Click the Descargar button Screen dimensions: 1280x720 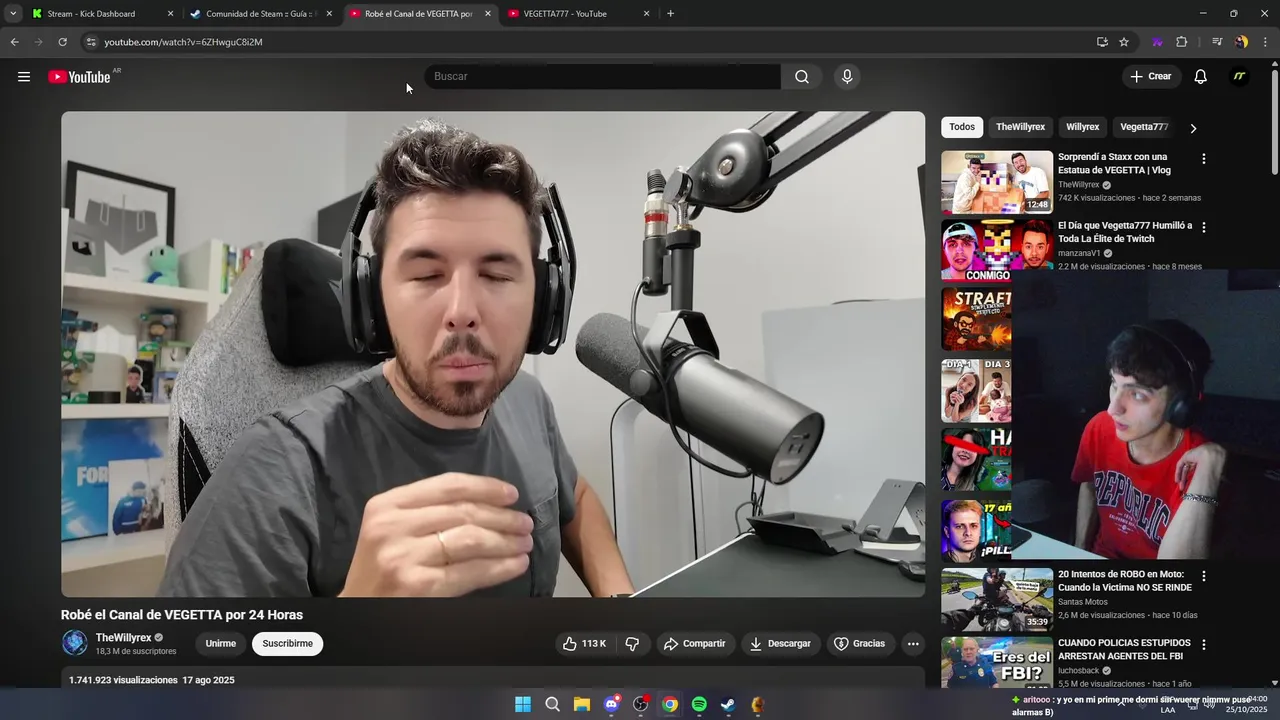tap(780, 644)
